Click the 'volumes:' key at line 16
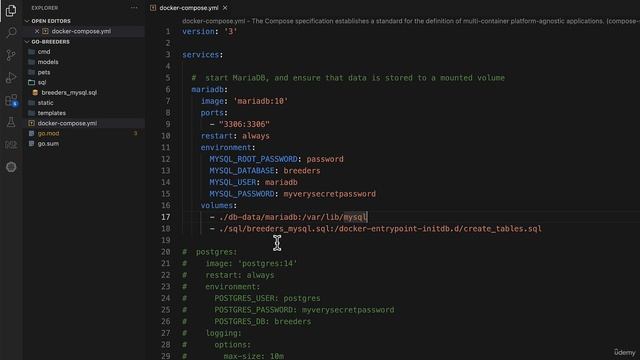The height and width of the screenshot is (360, 640). click(x=219, y=205)
